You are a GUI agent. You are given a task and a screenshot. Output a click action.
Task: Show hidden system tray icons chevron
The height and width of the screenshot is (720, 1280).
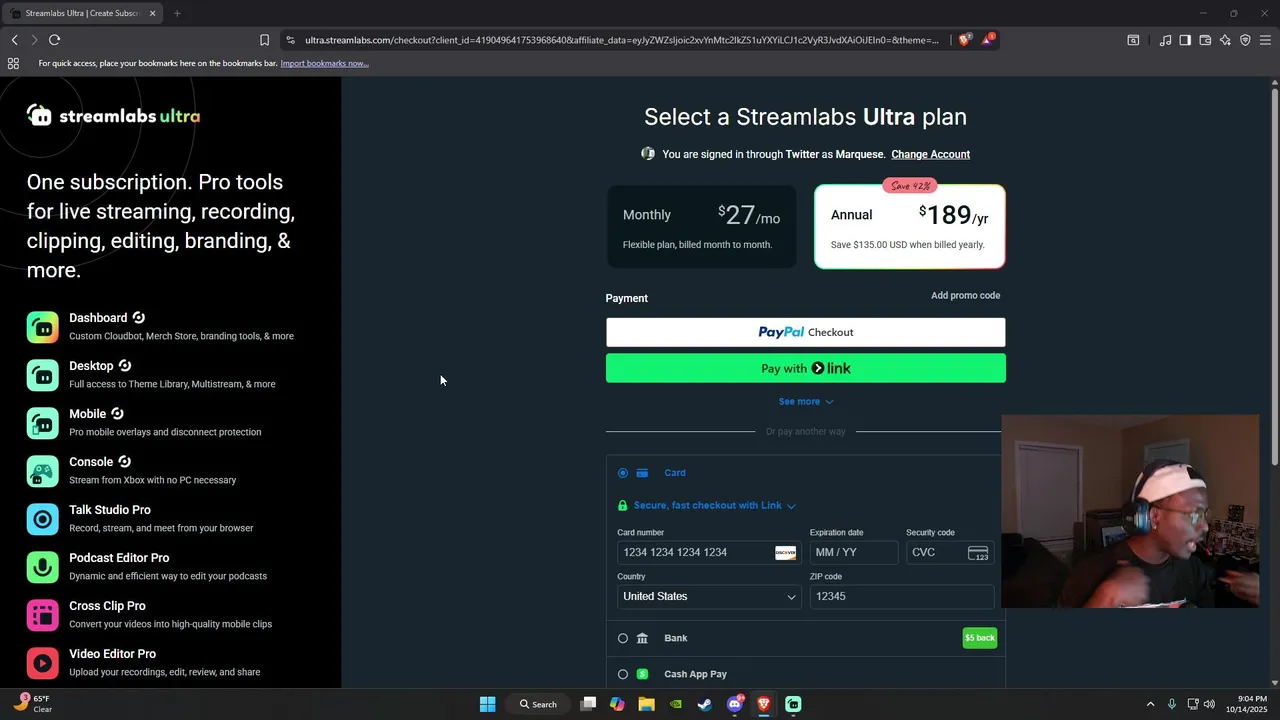1150,704
